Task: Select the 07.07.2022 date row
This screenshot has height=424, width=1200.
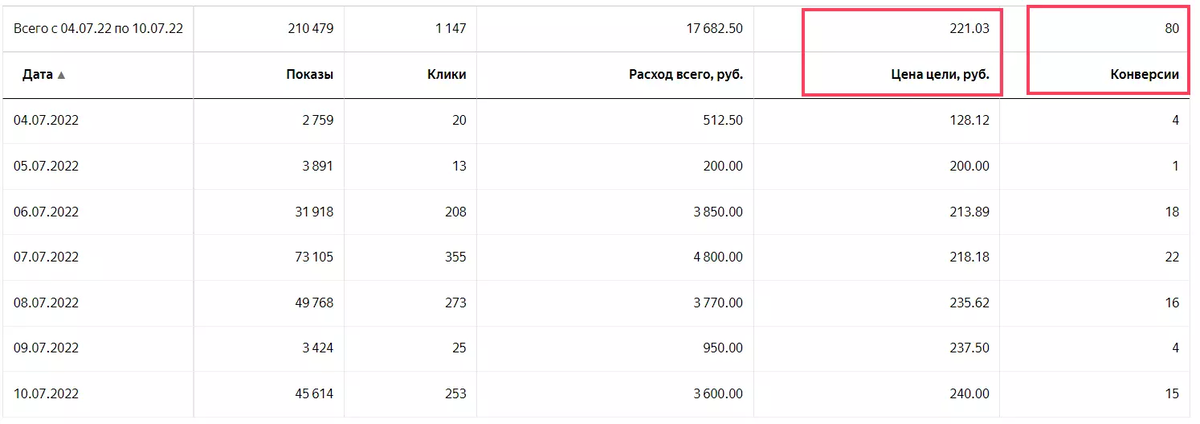Action: (x=599, y=257)
